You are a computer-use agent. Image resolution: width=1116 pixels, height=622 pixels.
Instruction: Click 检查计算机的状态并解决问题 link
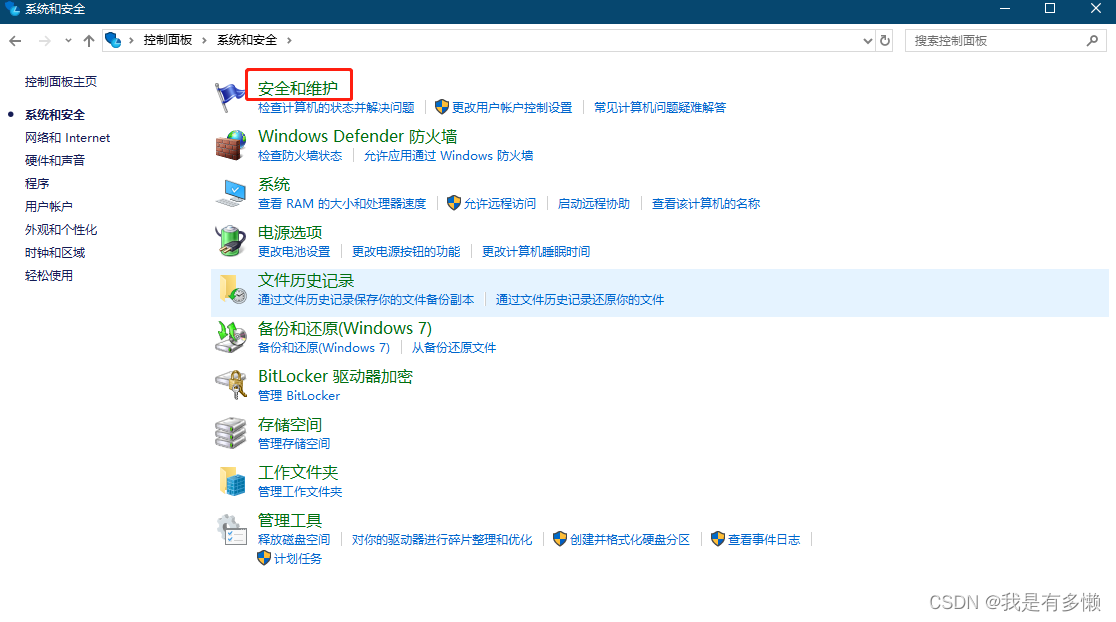tap(336, 107)
